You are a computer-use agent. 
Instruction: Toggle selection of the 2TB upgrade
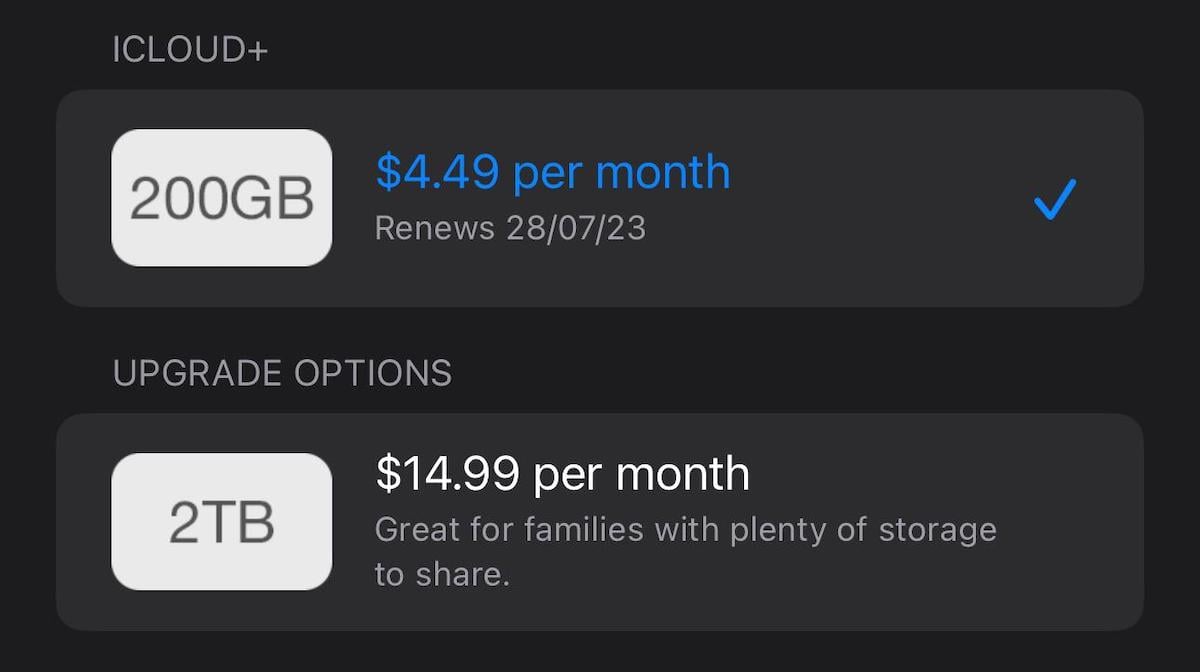coord(600,522)
